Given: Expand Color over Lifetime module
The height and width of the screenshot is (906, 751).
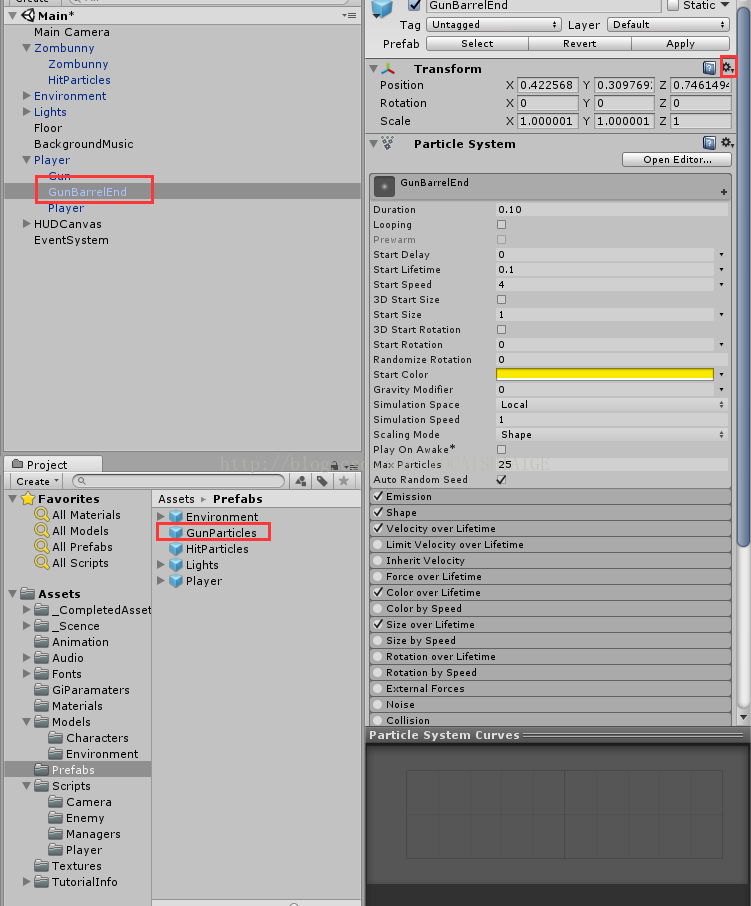Looking at the screenshot, I should click(x=550, y=592).
